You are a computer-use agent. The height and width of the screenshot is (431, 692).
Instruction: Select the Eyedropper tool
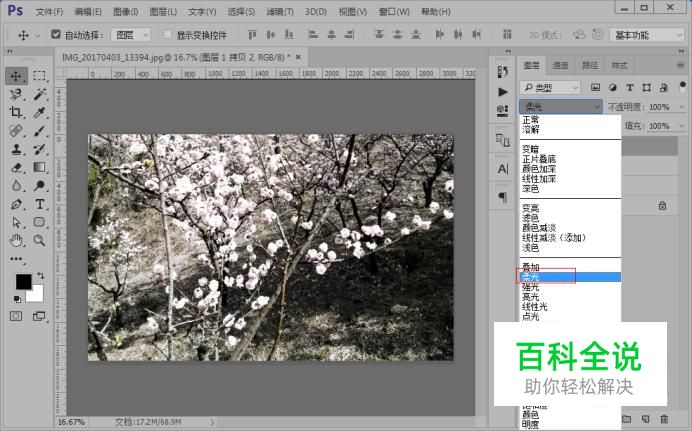[39, 112]
